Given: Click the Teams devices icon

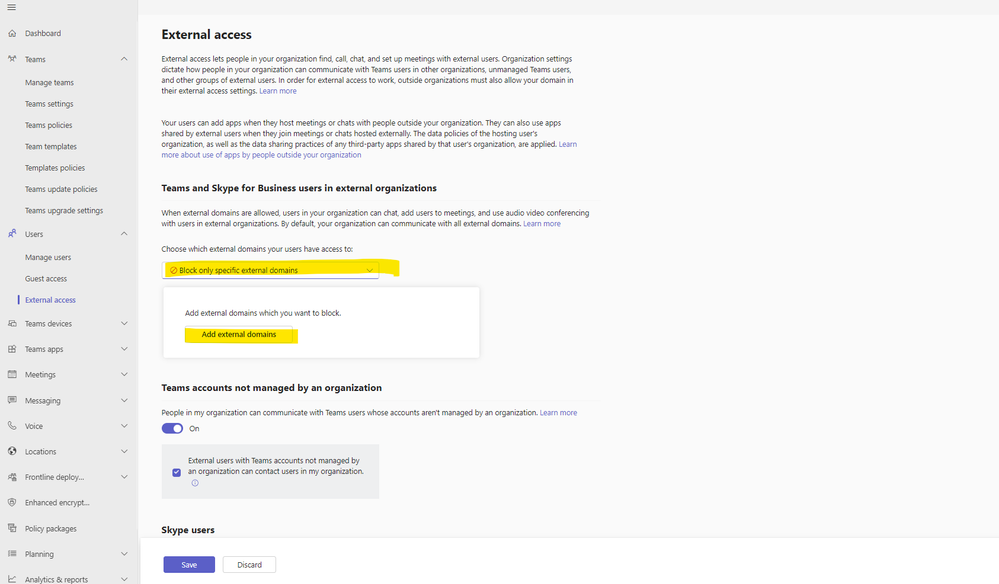Looking at the screenshot, I should 12,324.
